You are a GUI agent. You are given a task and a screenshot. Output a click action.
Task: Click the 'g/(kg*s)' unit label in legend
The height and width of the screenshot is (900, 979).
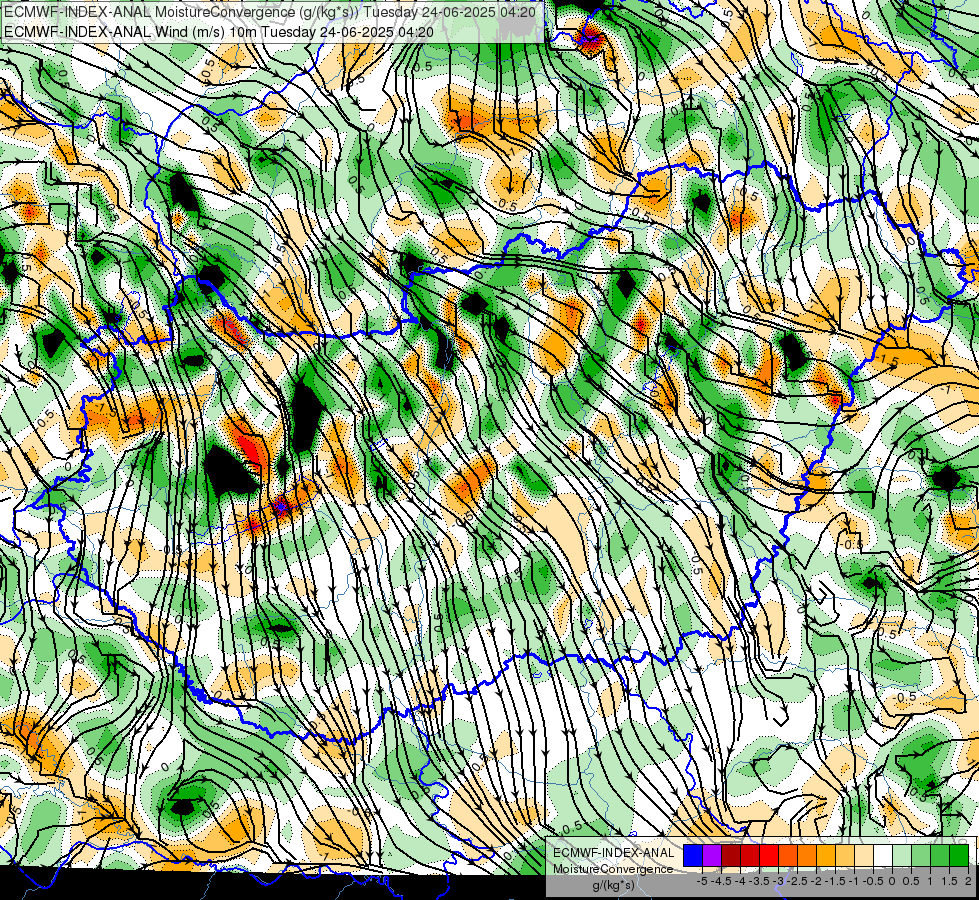click(614, 886)
